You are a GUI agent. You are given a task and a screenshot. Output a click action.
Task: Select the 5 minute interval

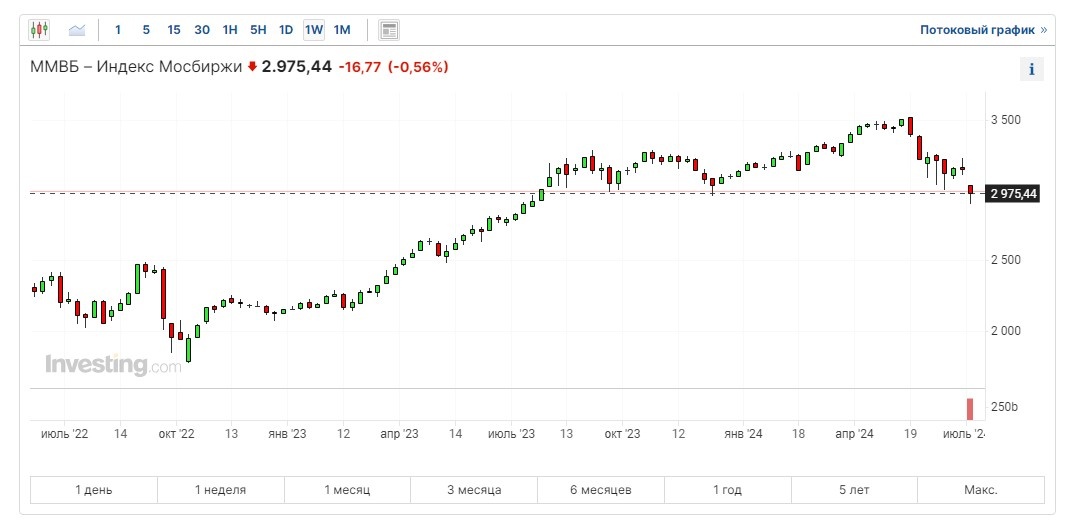click(x=146, y=29)
